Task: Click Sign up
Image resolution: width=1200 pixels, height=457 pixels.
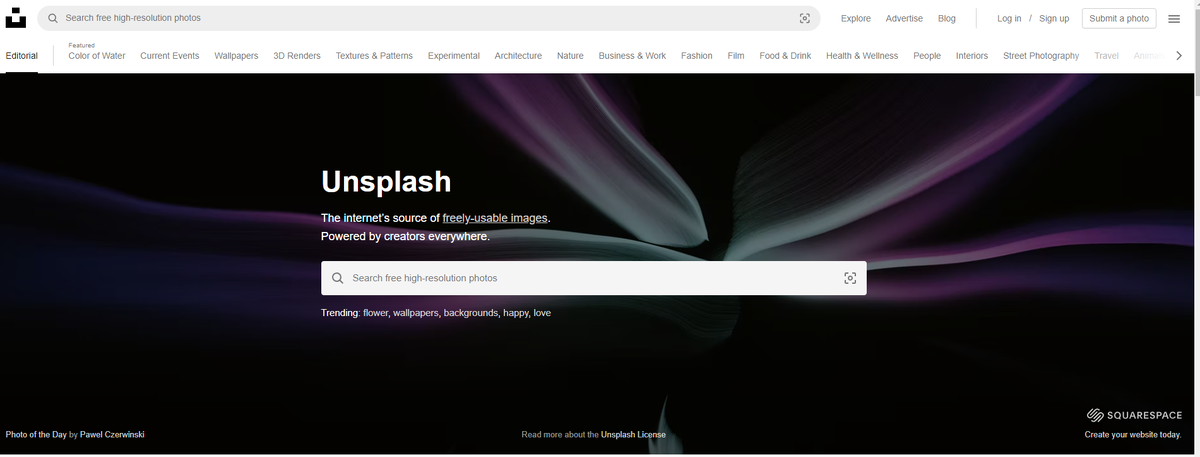Action: 1054,18
